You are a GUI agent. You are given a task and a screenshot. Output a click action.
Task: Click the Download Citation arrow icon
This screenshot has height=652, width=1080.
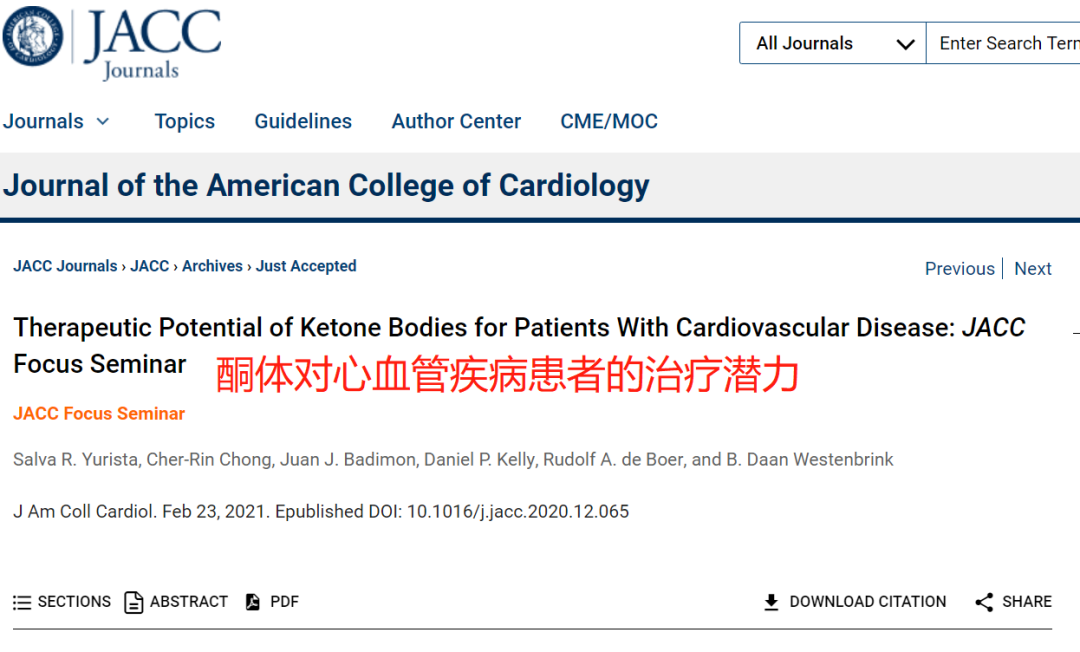771,602
